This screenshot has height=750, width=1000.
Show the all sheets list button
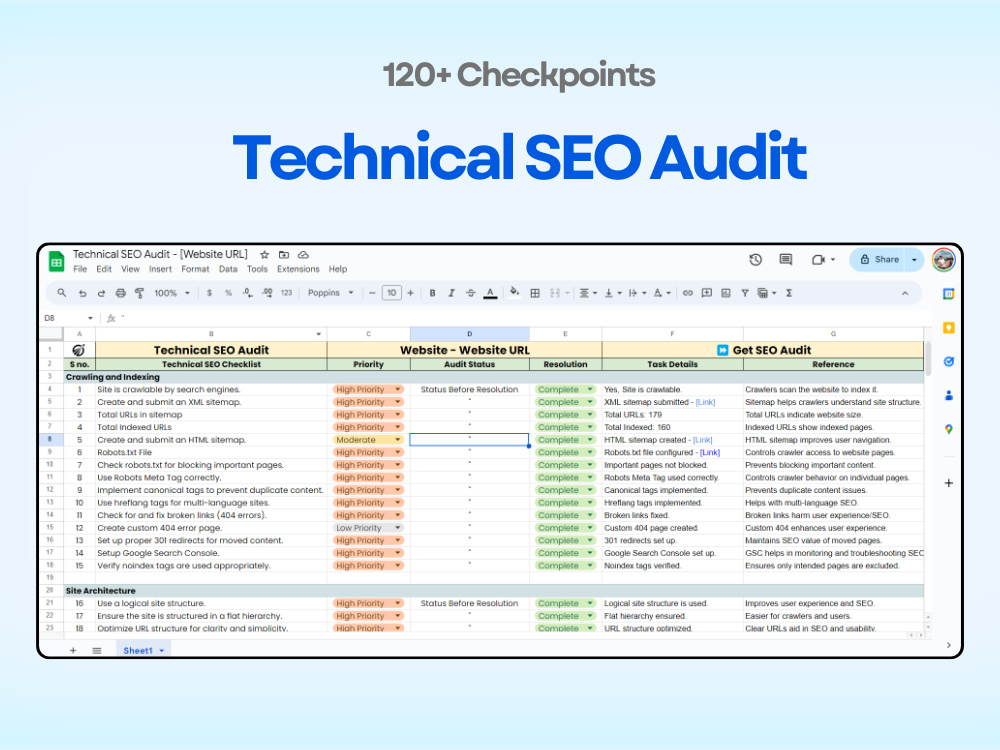97,651
